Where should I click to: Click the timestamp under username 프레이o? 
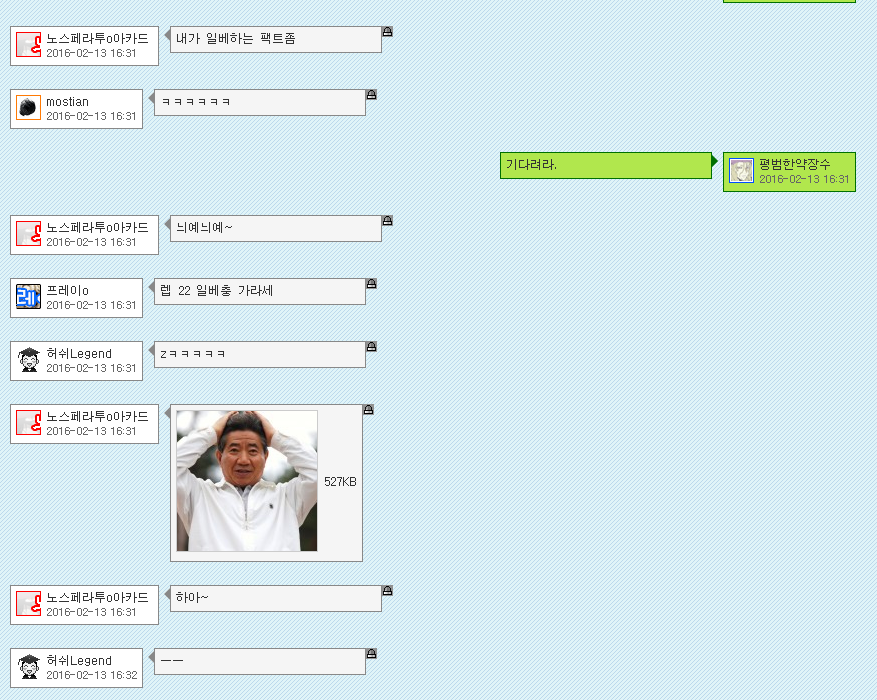tap(91, 305)
